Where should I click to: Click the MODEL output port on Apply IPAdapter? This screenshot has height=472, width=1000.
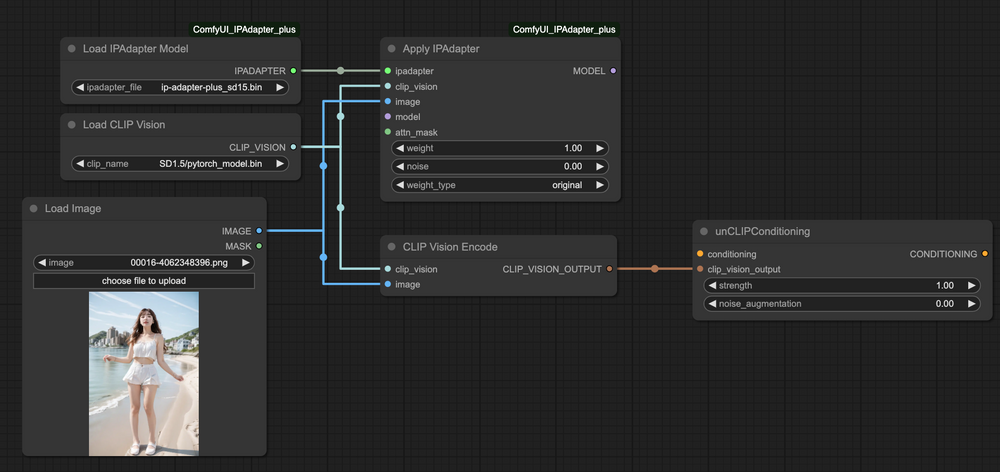613,71
